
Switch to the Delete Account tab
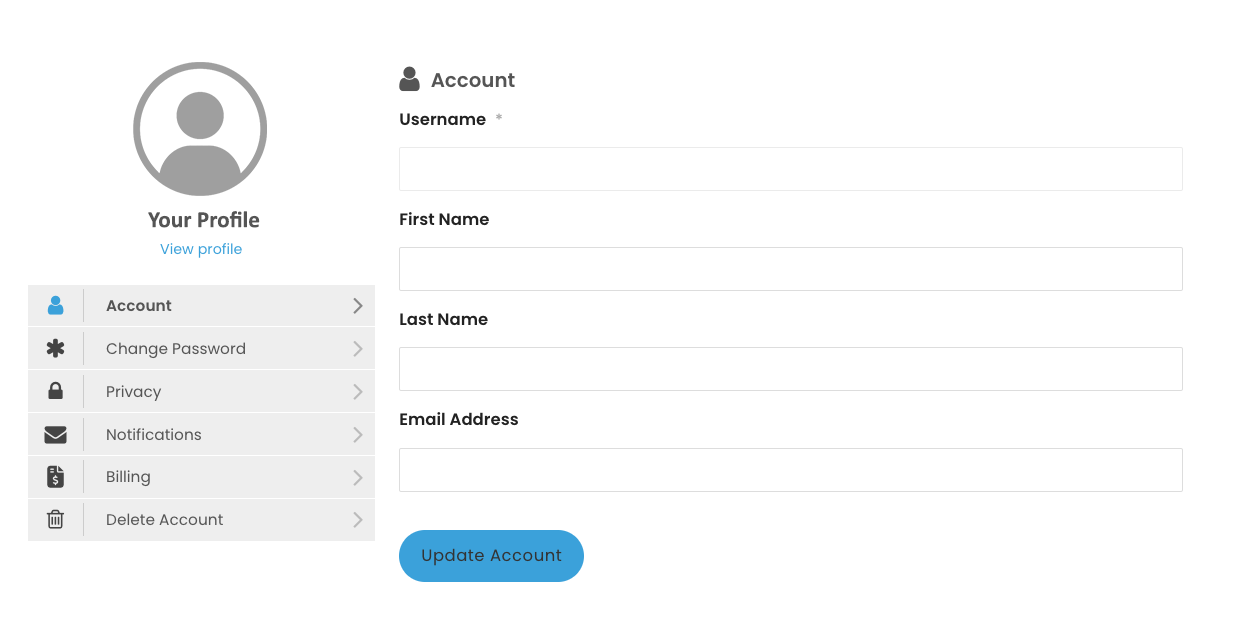coord(201,520)
